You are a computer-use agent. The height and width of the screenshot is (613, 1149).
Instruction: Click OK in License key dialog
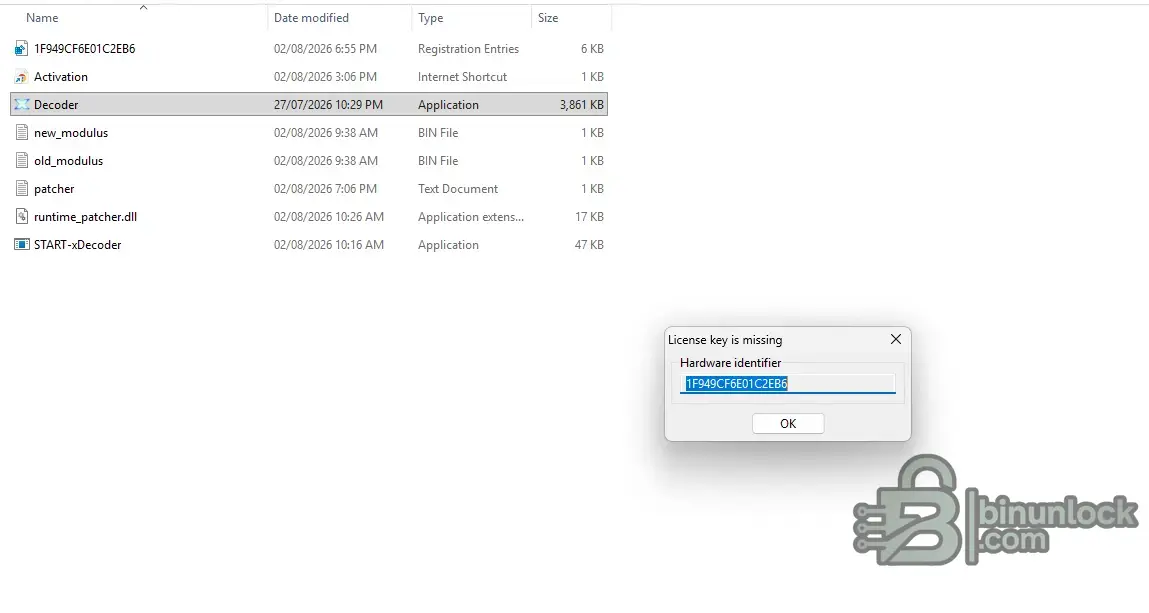(788, 423)
